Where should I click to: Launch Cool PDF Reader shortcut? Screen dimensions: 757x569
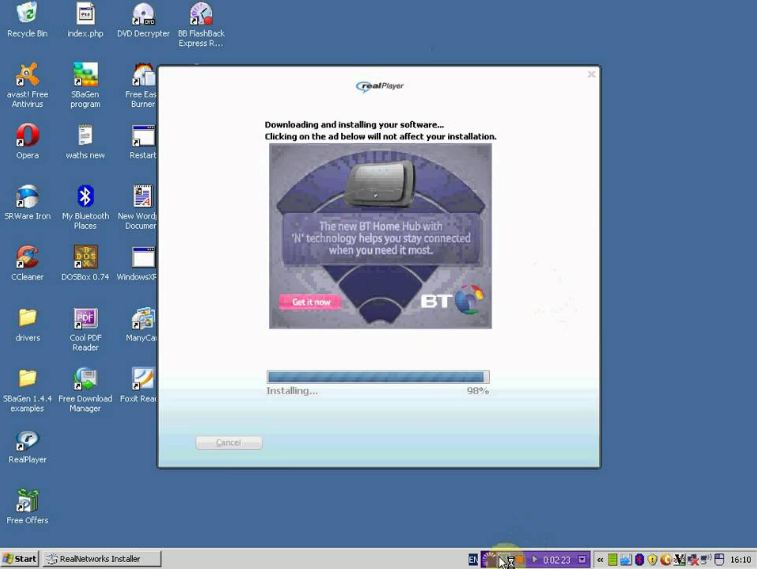(x=85, y=328)
